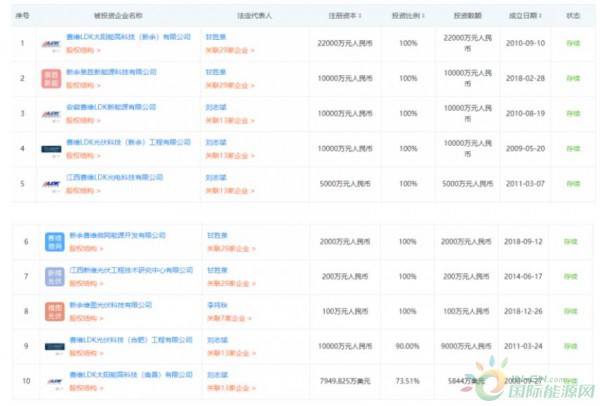600x406 pixels.
Task: Expand 股权结构 for row 10
Action: click(86, 388)
